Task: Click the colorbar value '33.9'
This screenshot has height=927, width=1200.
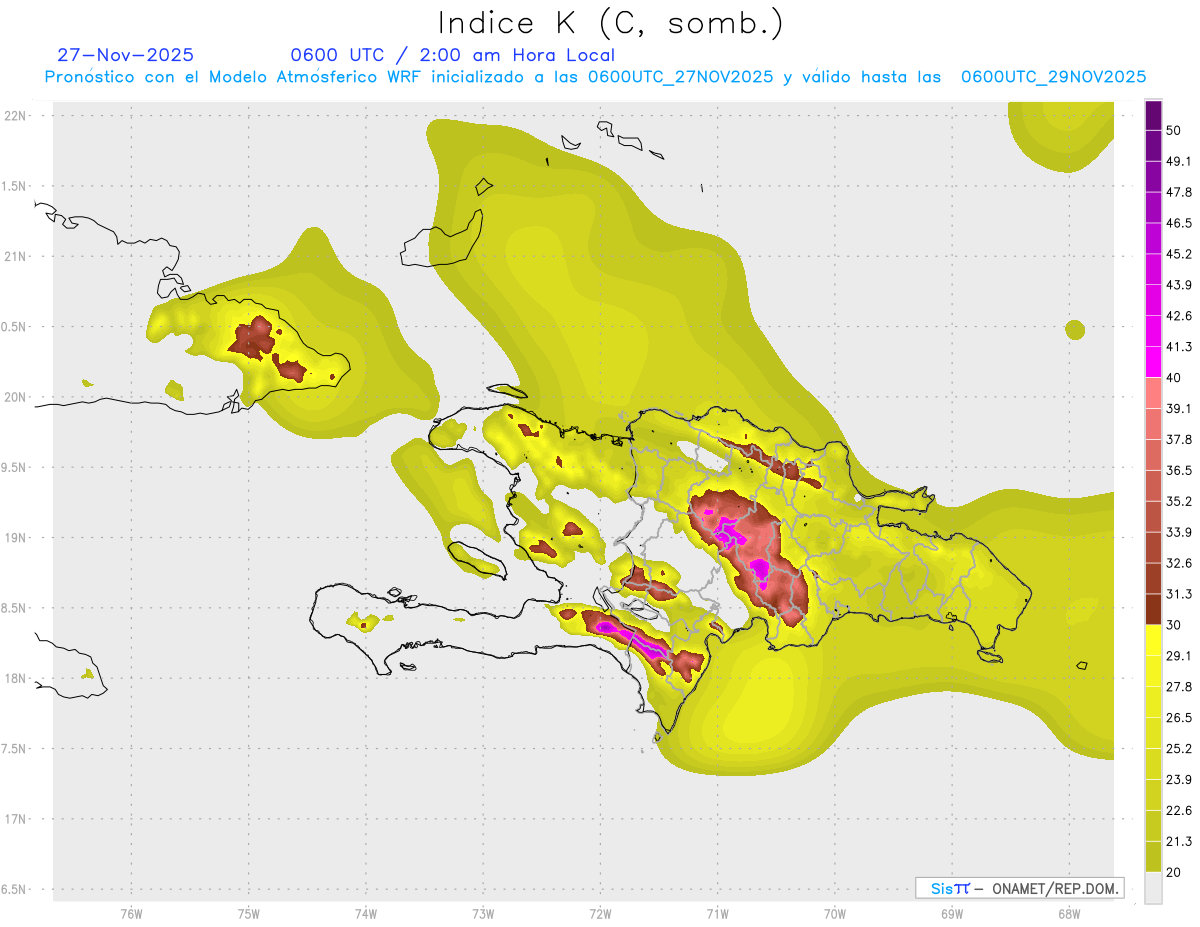Action: [1179, 532]
